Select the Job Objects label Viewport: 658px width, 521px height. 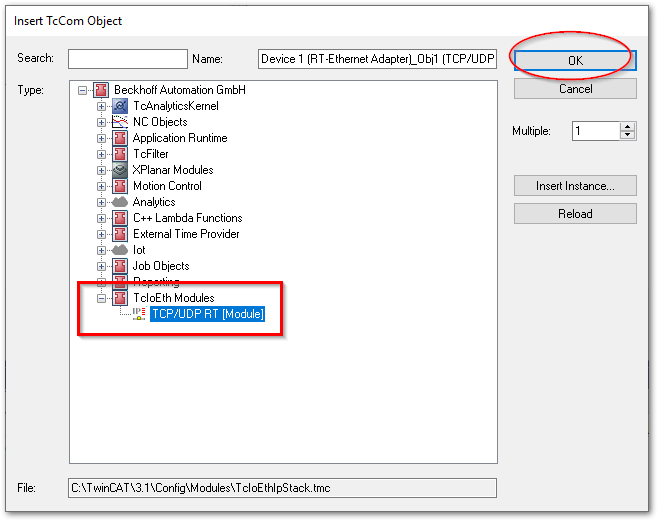click(161, 266)
